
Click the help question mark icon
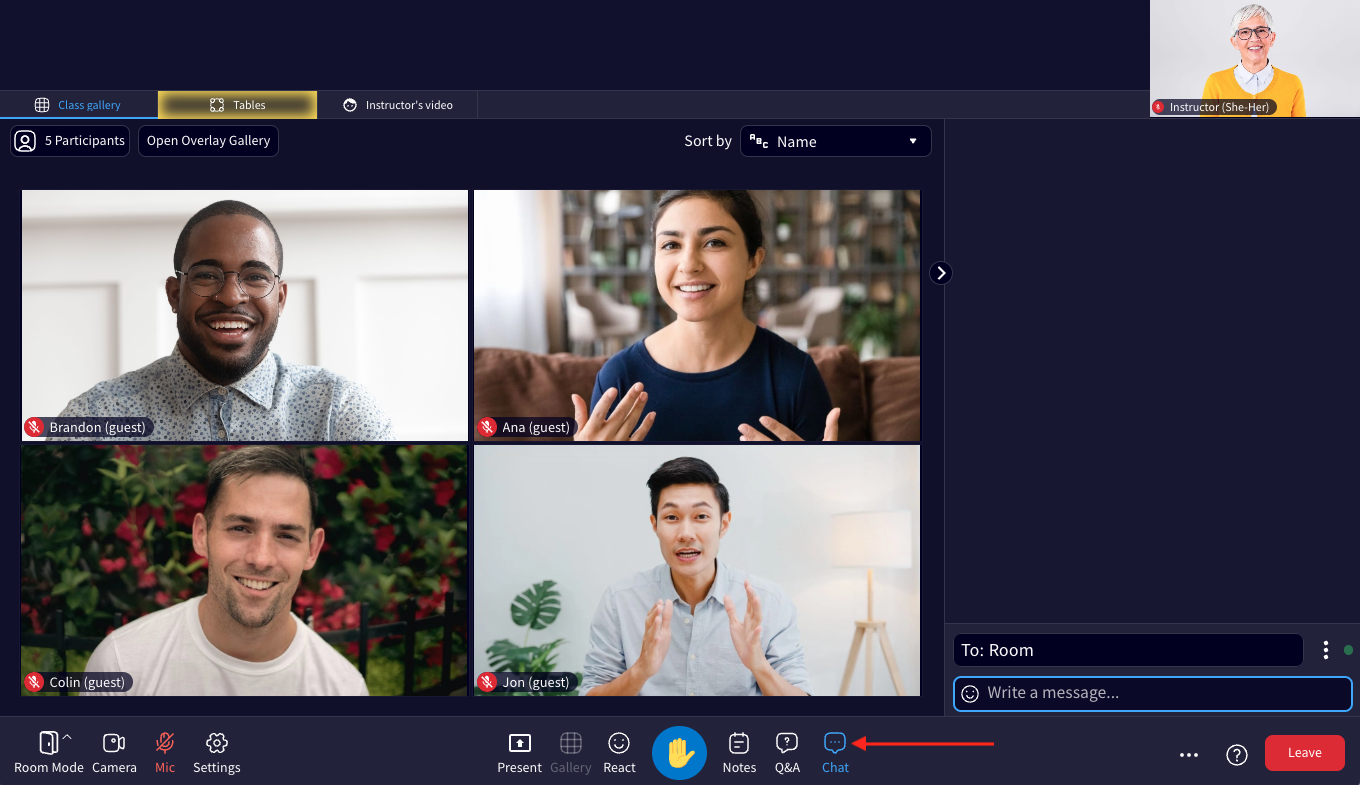pyautogui.click(x=1237, y=754)
